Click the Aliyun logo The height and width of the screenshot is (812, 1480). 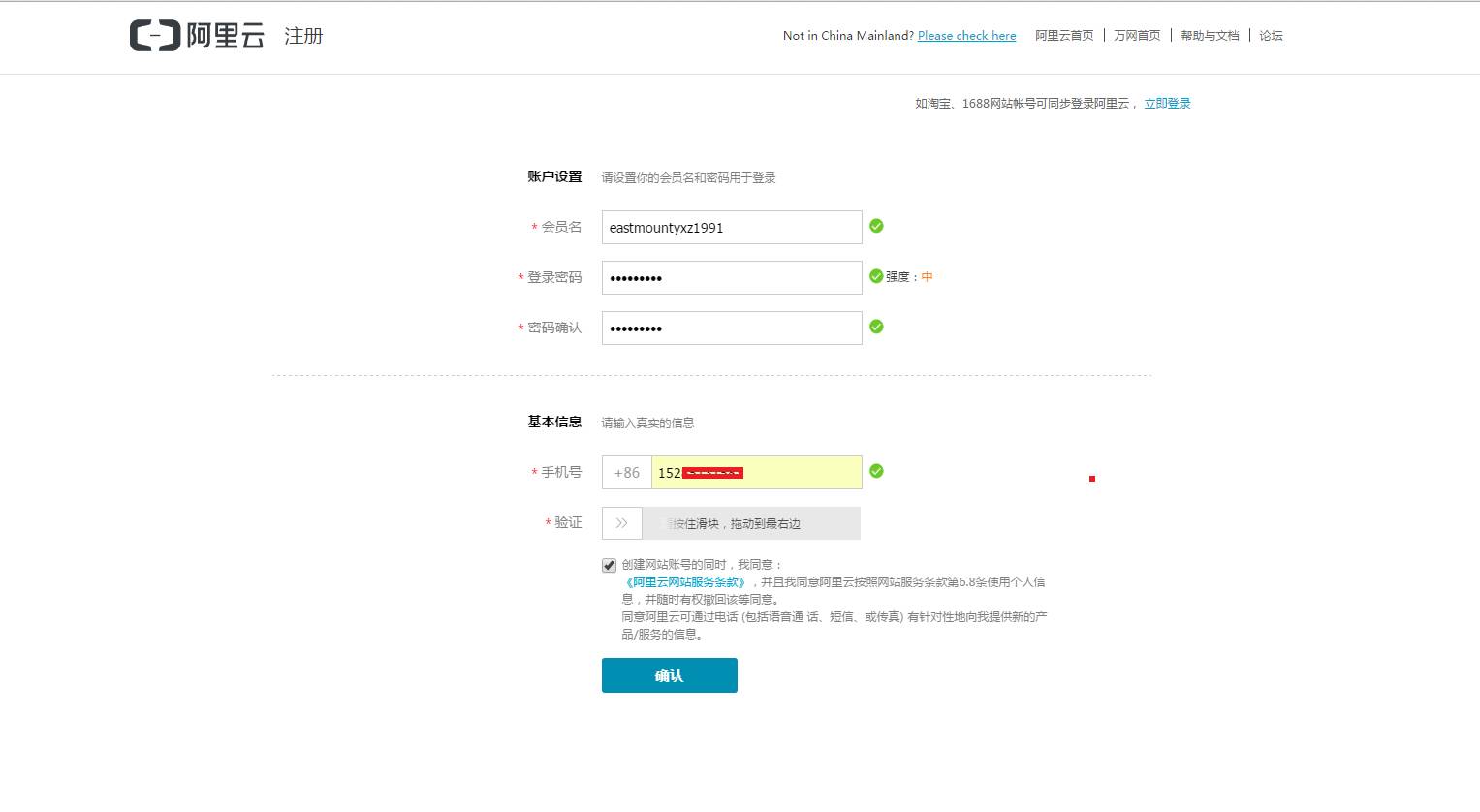click(197, 36)
